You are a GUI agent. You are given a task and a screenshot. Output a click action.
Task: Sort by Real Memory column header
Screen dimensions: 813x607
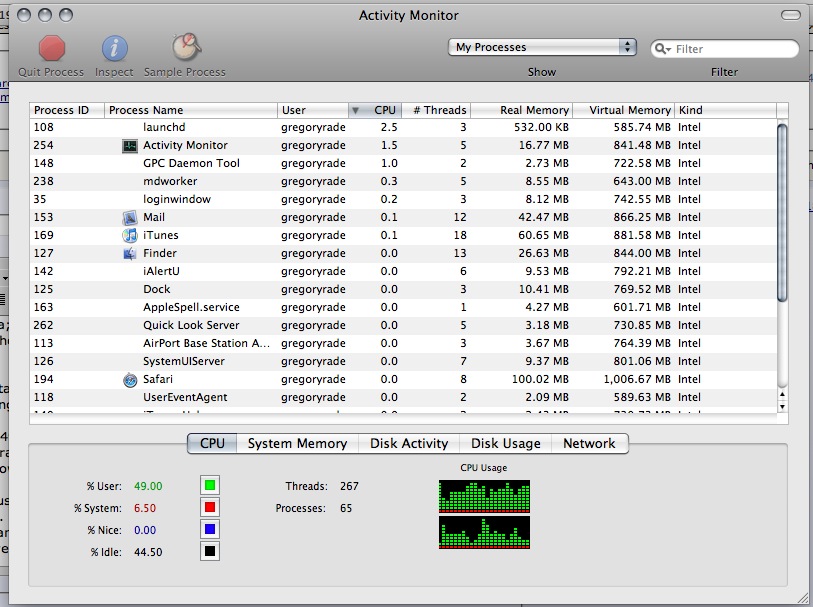pyautogui.click(x=522, y=110)
